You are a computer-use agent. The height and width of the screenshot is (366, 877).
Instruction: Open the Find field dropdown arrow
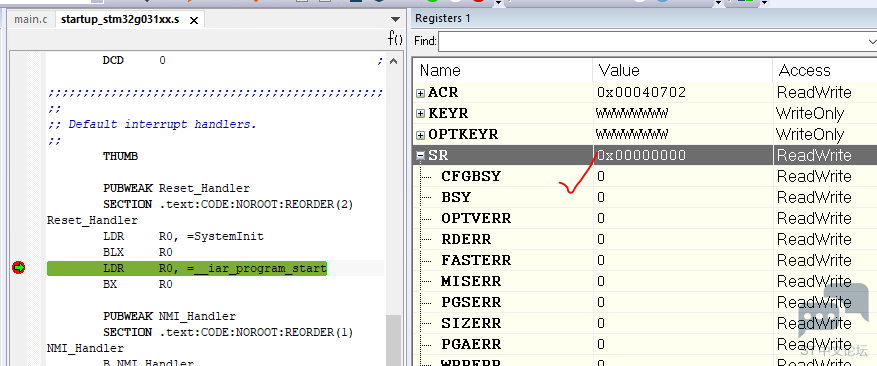871,41
